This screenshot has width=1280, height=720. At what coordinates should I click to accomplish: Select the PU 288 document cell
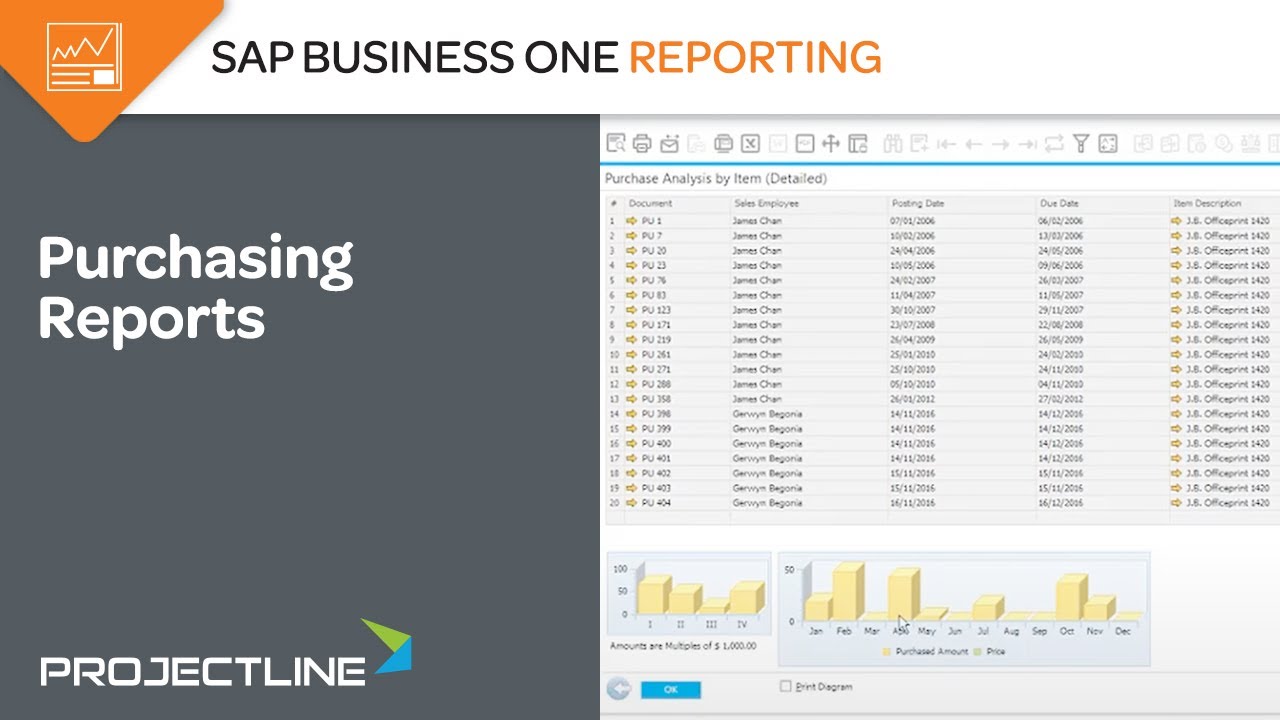[677, 384]
